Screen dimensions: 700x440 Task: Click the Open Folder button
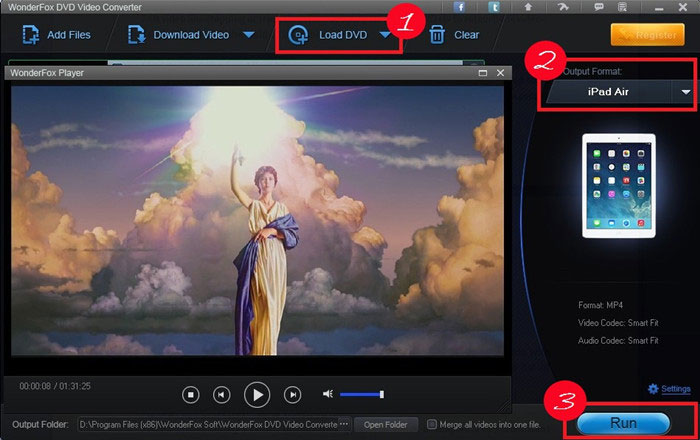(x=386, y=425)
